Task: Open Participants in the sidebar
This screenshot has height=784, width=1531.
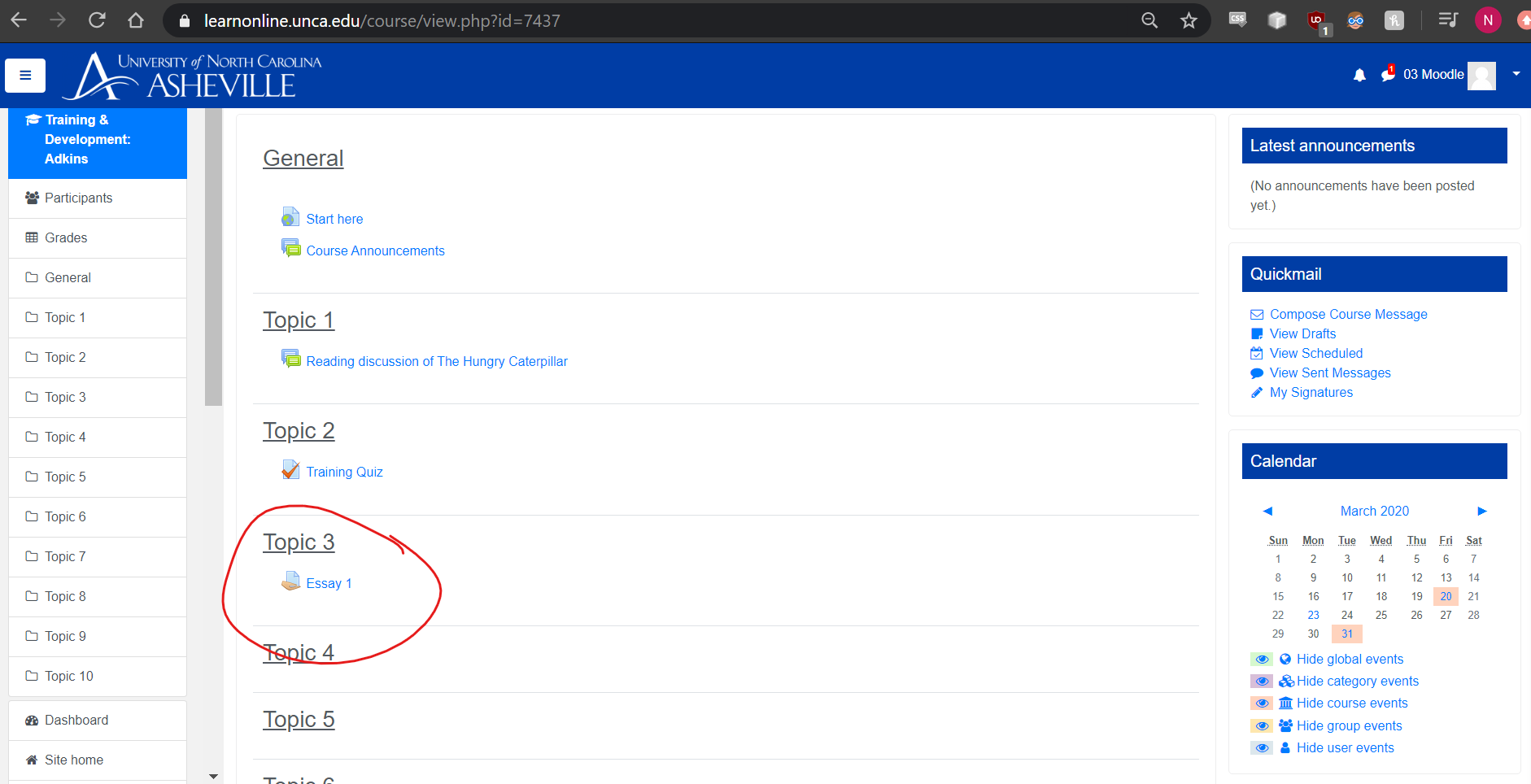Action: click(x=78, y=198)
